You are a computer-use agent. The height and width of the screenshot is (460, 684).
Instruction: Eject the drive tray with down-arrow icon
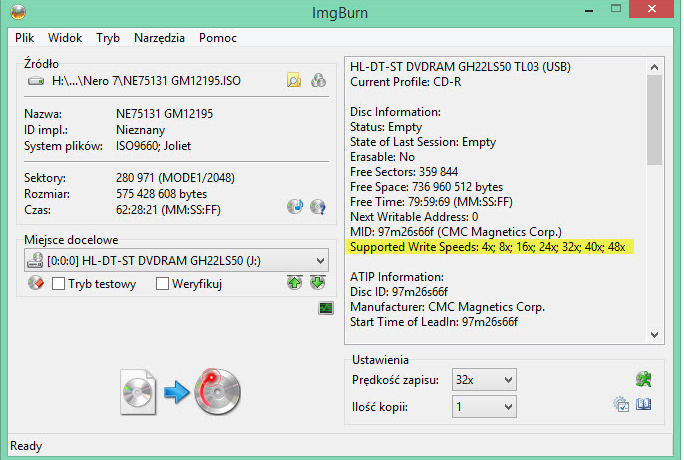click(318, 283)
